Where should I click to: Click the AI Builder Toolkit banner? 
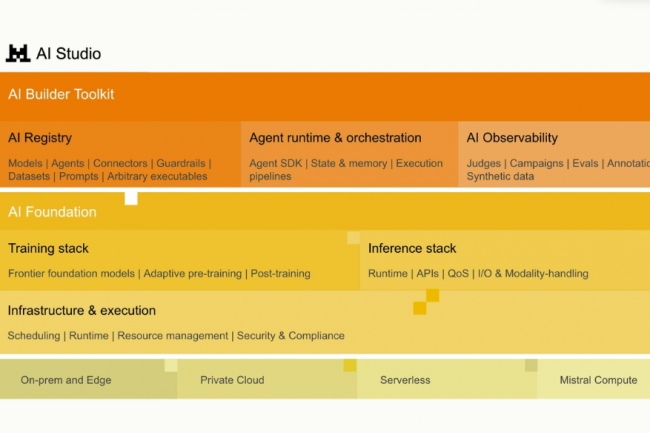tap(325, 97)
